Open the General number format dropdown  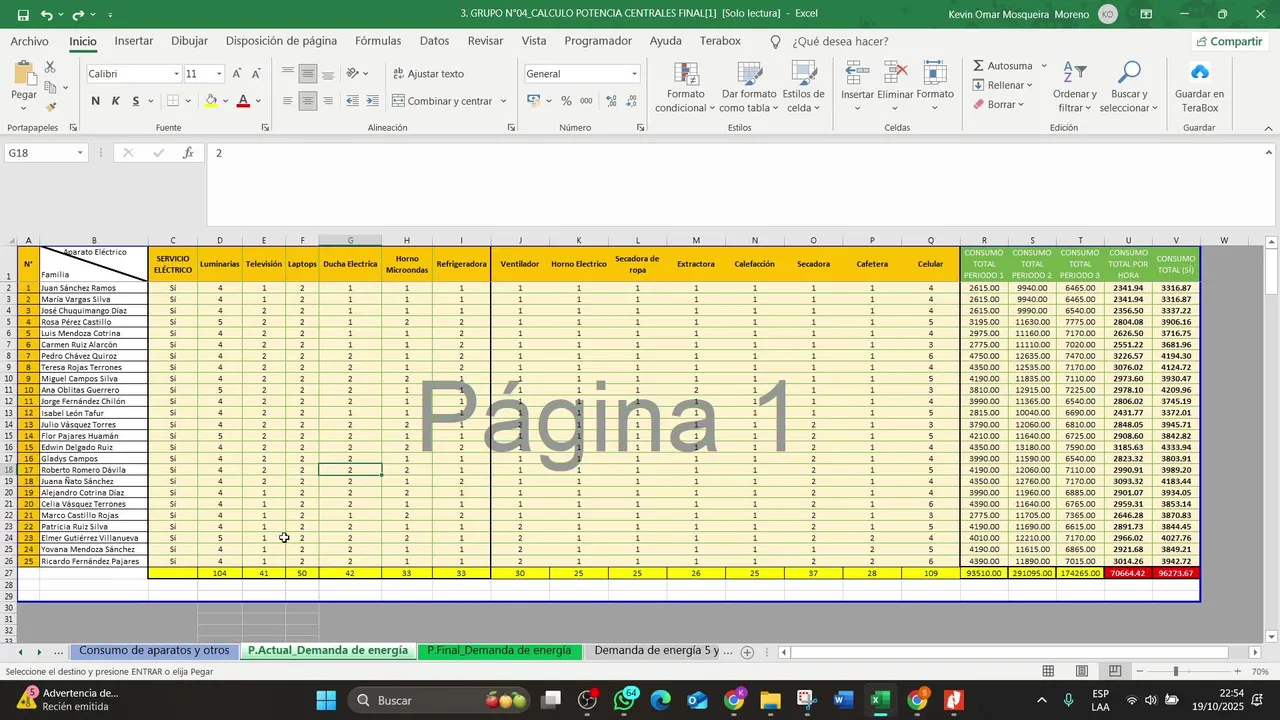[x=634, y=74]
